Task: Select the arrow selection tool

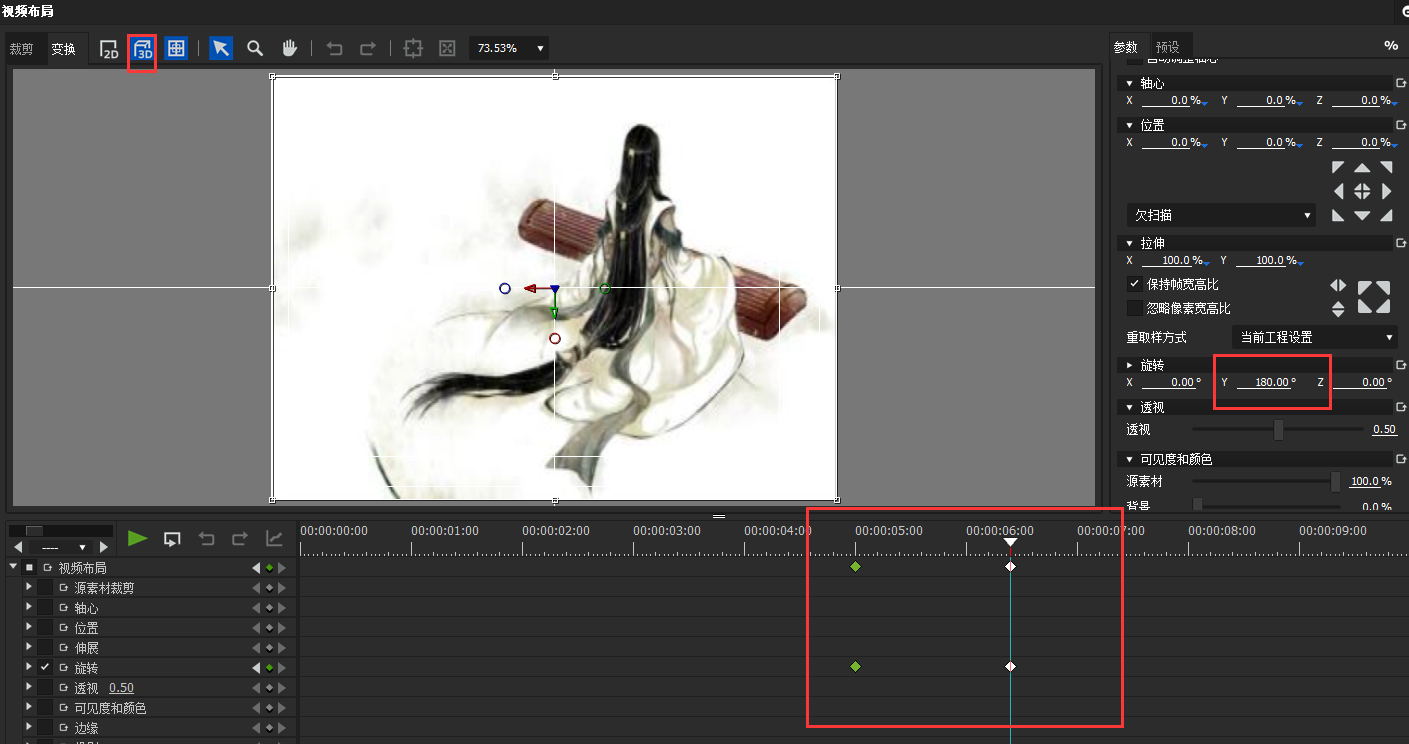Action: [221, 48]
